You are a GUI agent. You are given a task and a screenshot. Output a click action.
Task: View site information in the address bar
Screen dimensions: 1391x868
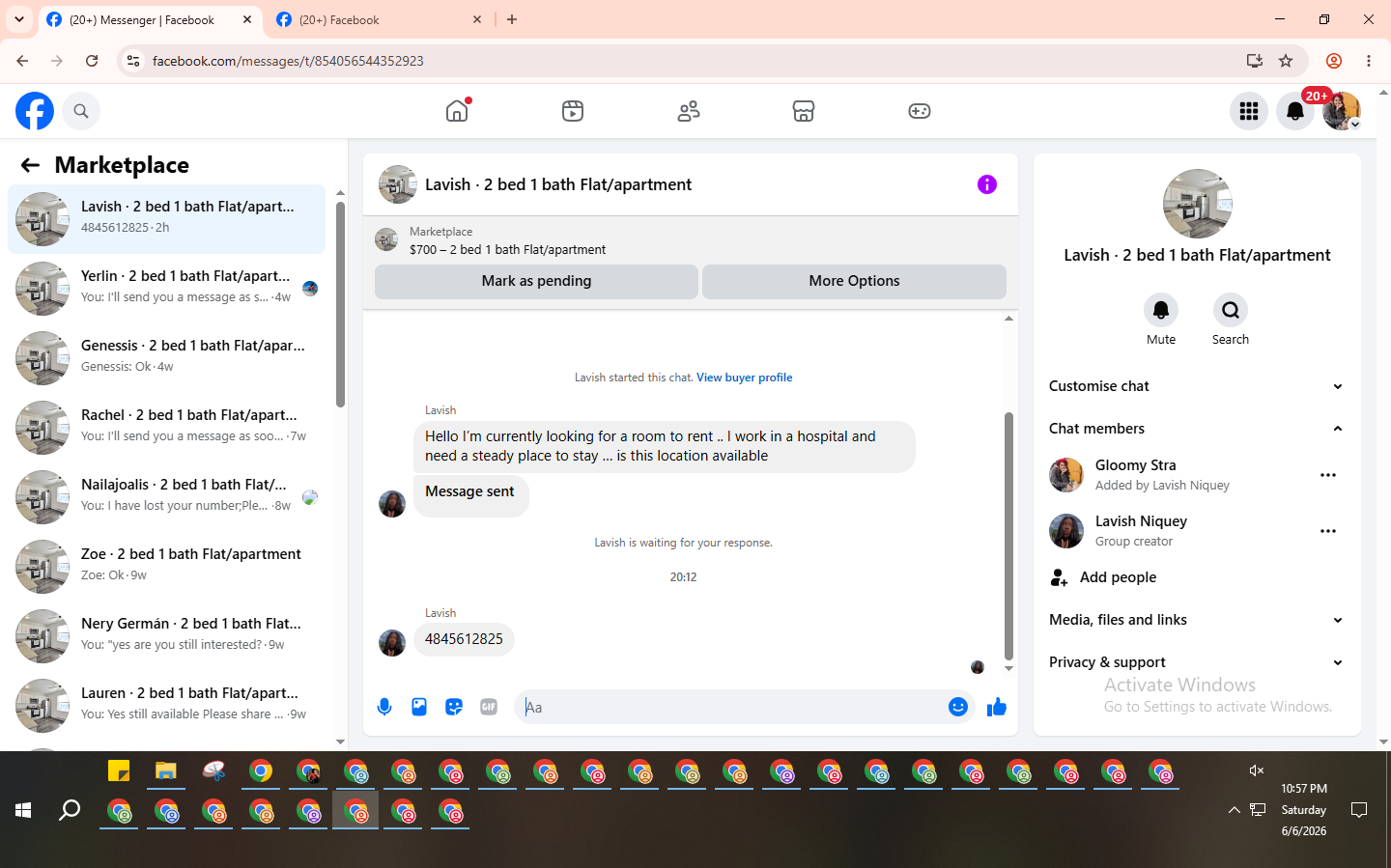(x=133, y=61)
